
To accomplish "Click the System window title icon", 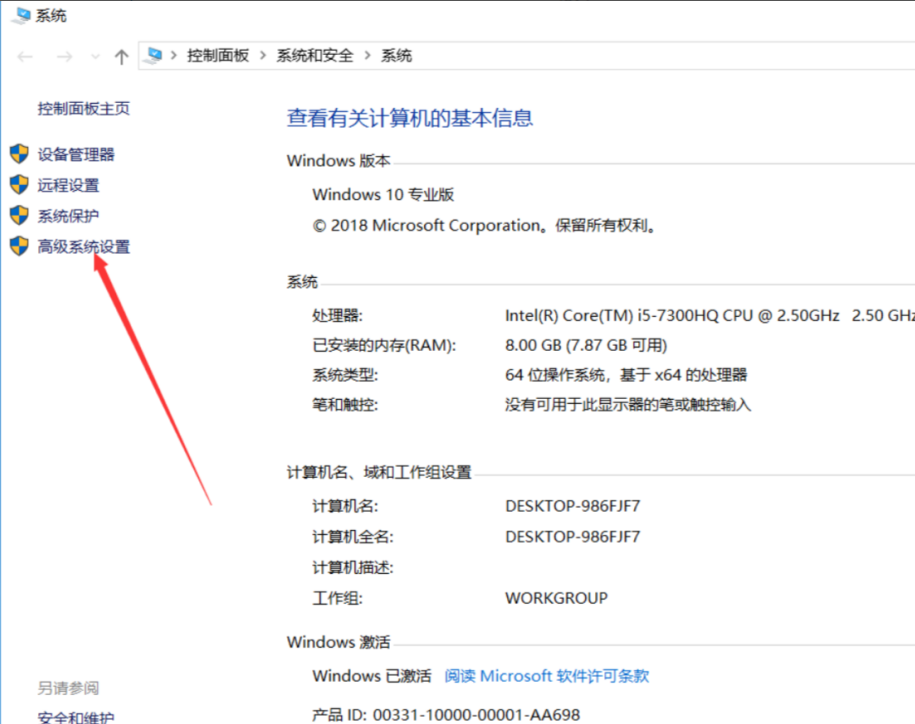I will pyautogui.click(x=21, y=15).
